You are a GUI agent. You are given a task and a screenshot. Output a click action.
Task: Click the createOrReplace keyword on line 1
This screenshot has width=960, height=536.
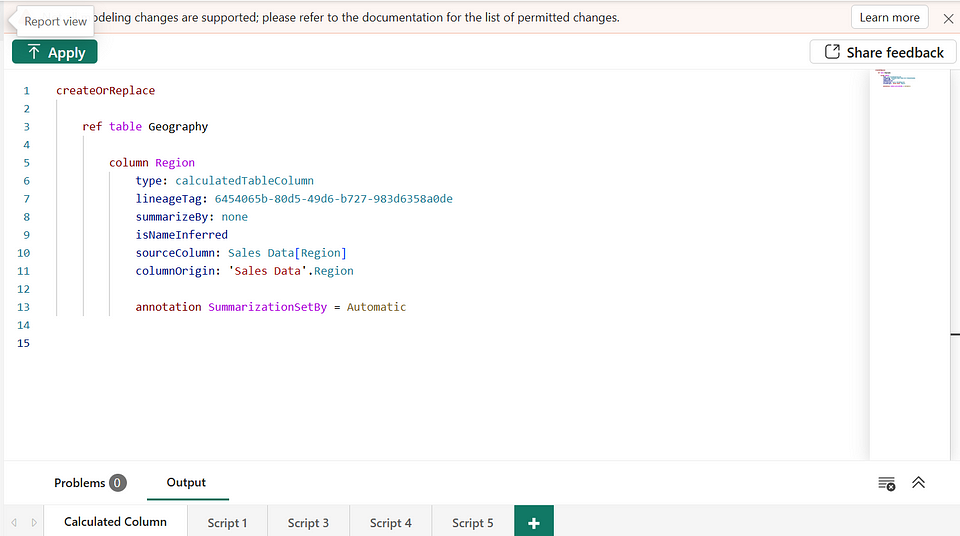click(105, 90)
